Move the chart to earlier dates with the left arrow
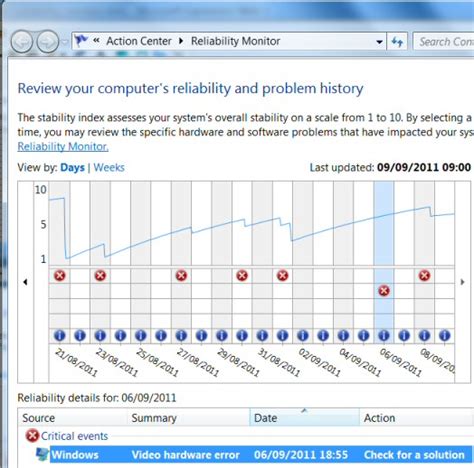 tap(25, 282)
